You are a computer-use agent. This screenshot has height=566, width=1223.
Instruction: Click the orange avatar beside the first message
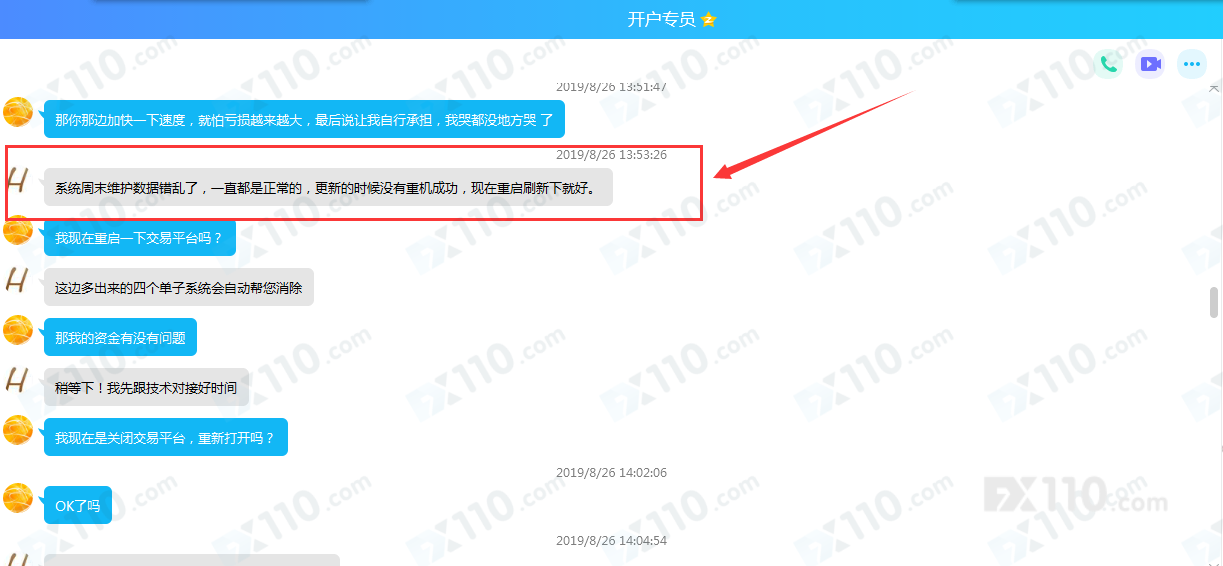tap(18, 113)
